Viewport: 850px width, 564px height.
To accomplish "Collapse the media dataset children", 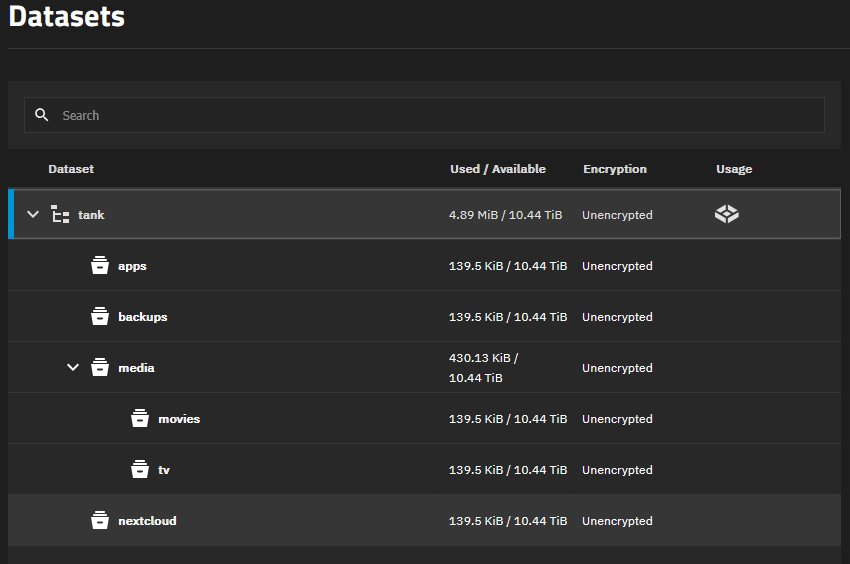I will click(73, 368).
